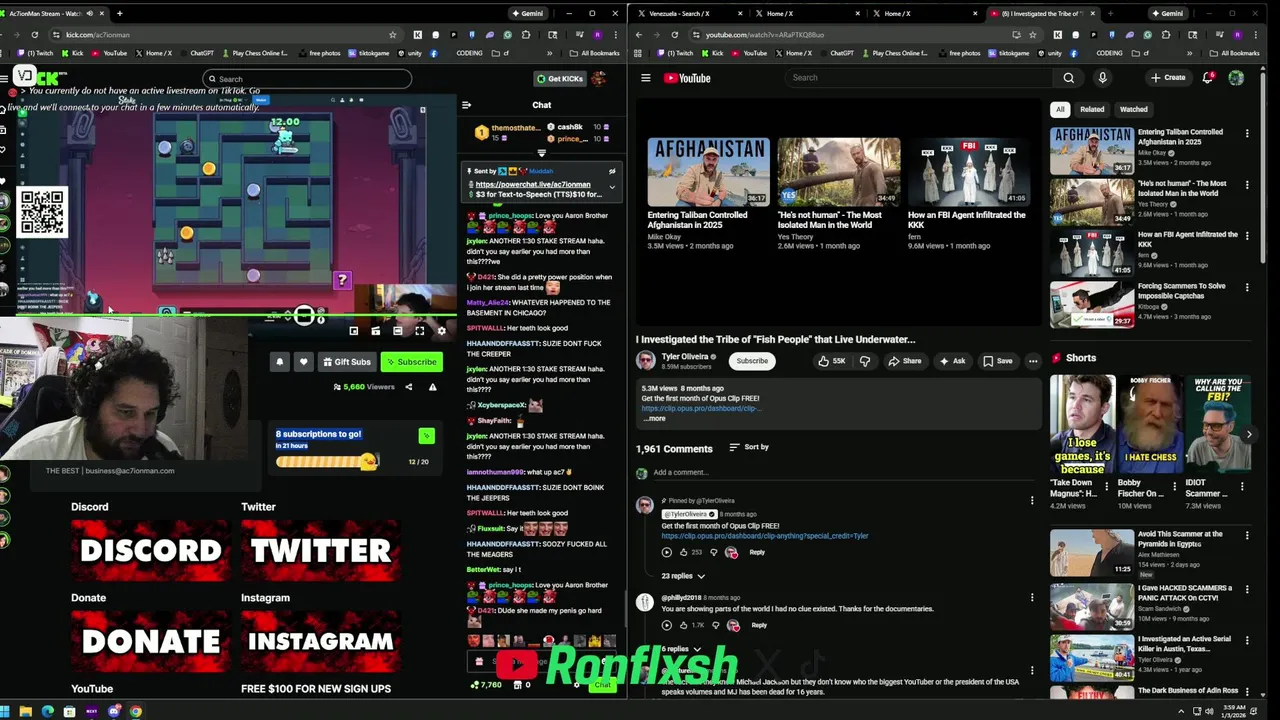Screen dimensions: 1280x720
Task: Unpin pinned message in Kick chat
Action: click(x=612, y=171)
